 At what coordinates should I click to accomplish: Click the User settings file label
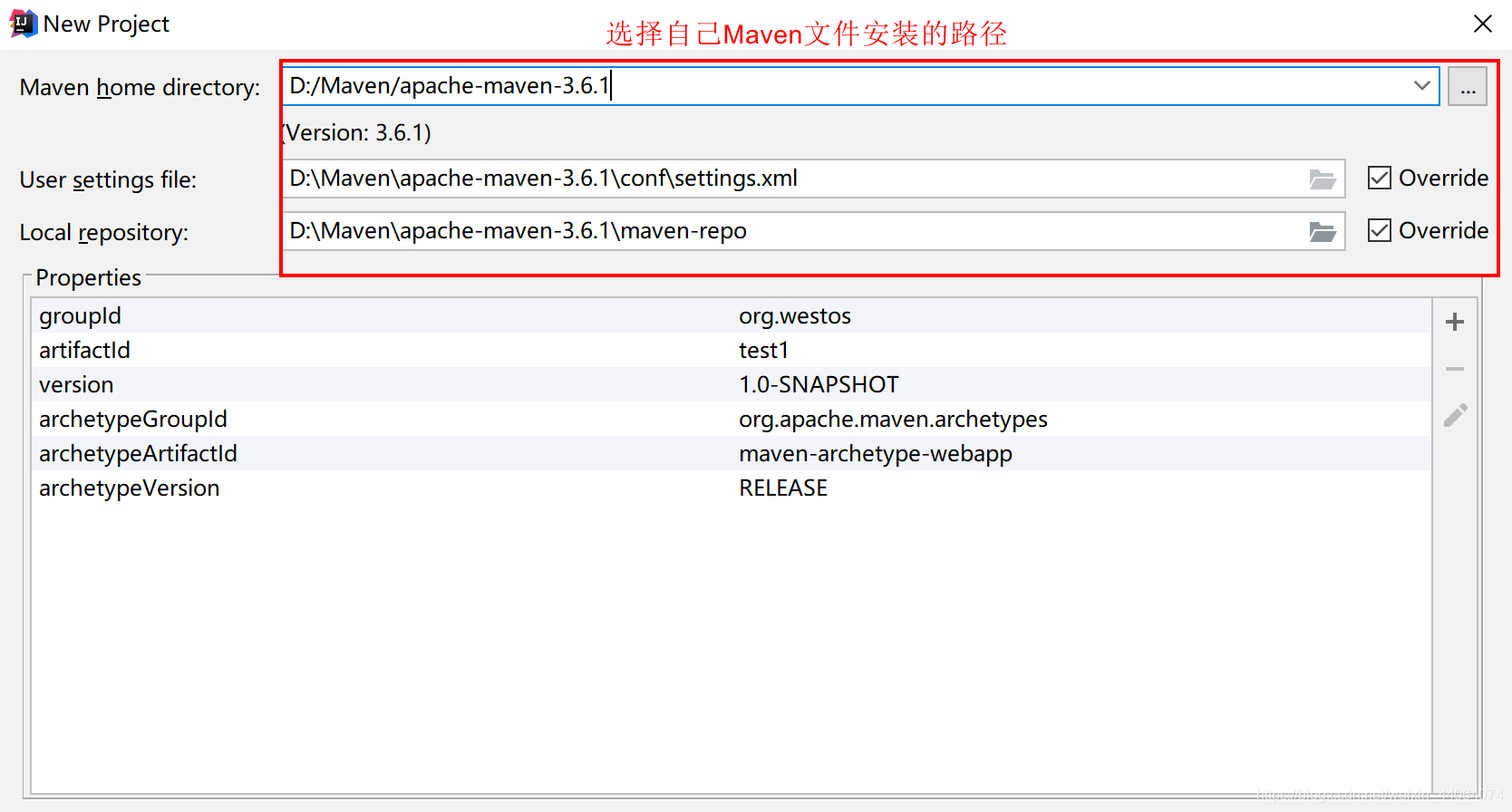point(108,179)
